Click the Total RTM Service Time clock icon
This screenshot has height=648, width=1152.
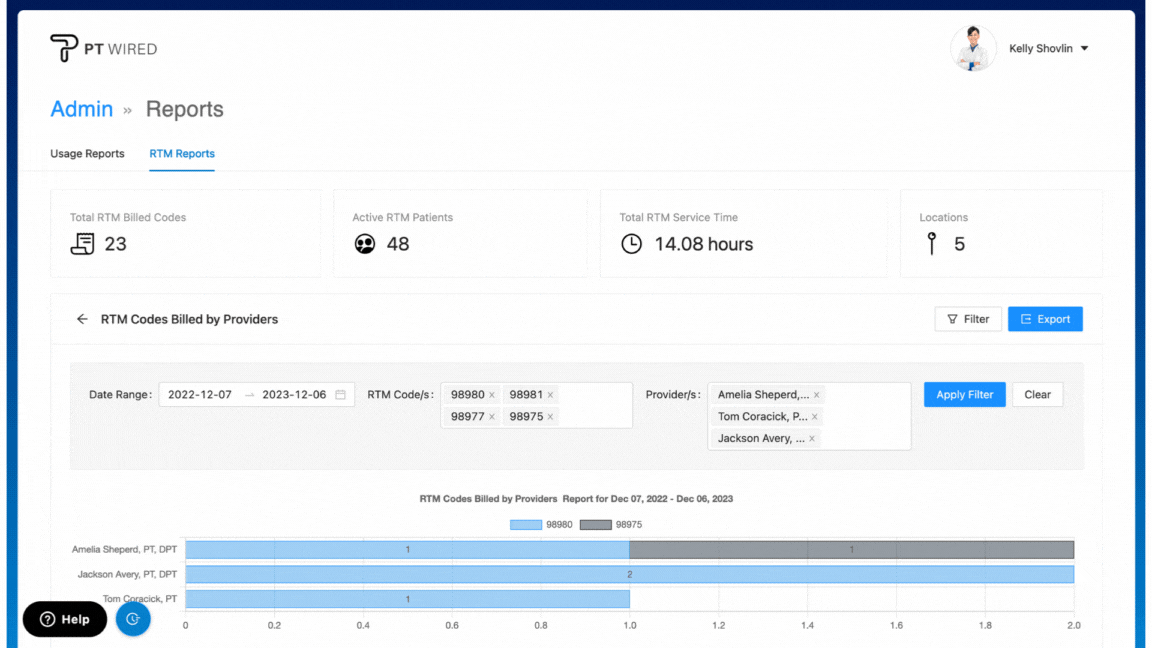click(x=631, y=244)
